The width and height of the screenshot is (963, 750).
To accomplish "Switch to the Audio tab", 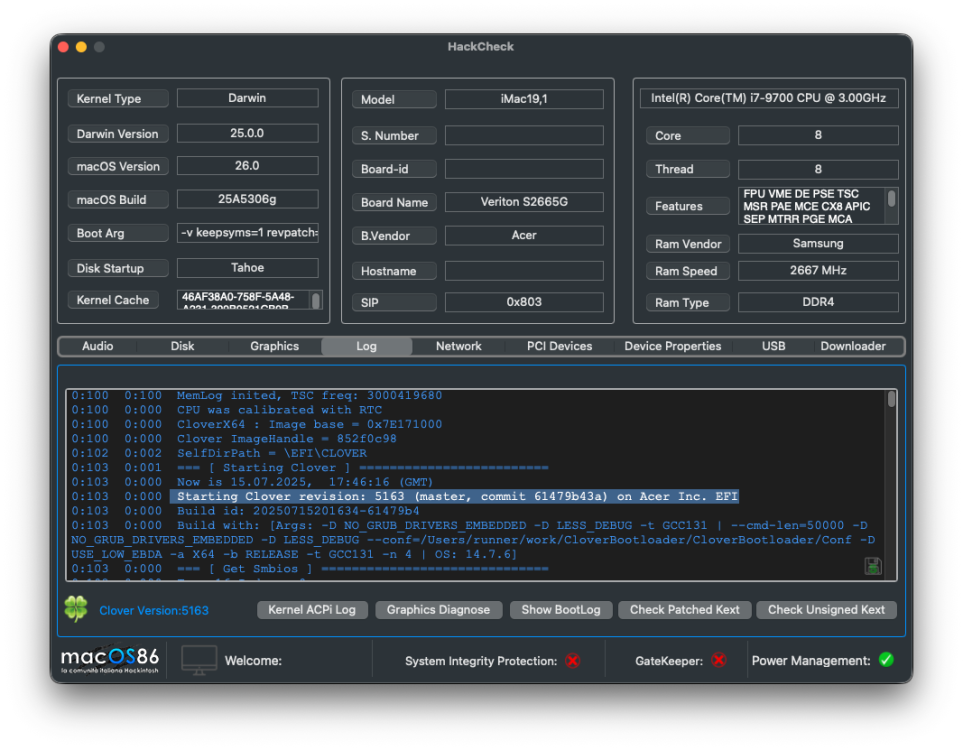I will pyautogui.click(x=98, y=346).
